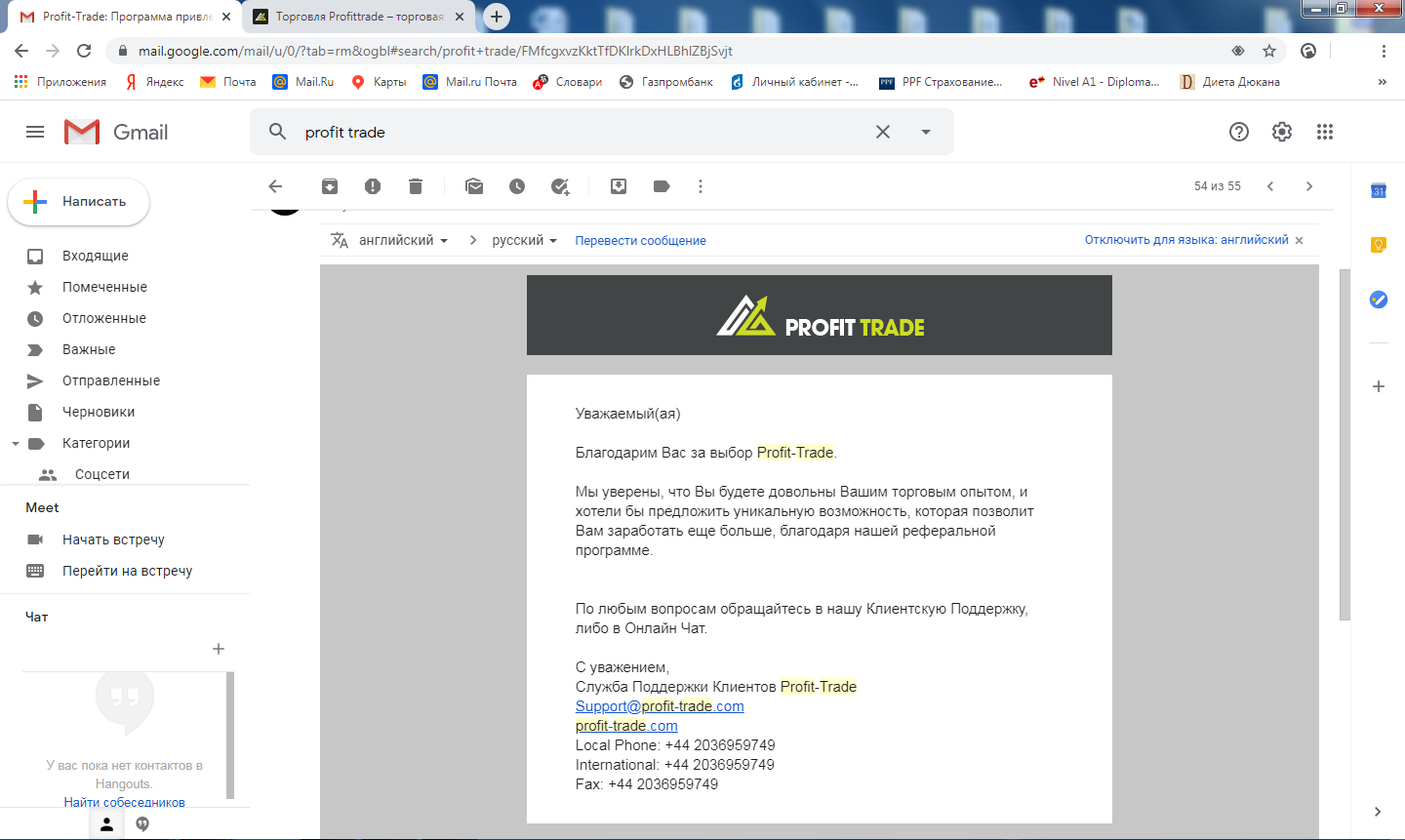Select source language английский dropdown
Screen dimensions: 1405x840
pyautogui.click(x=403, y=240)
